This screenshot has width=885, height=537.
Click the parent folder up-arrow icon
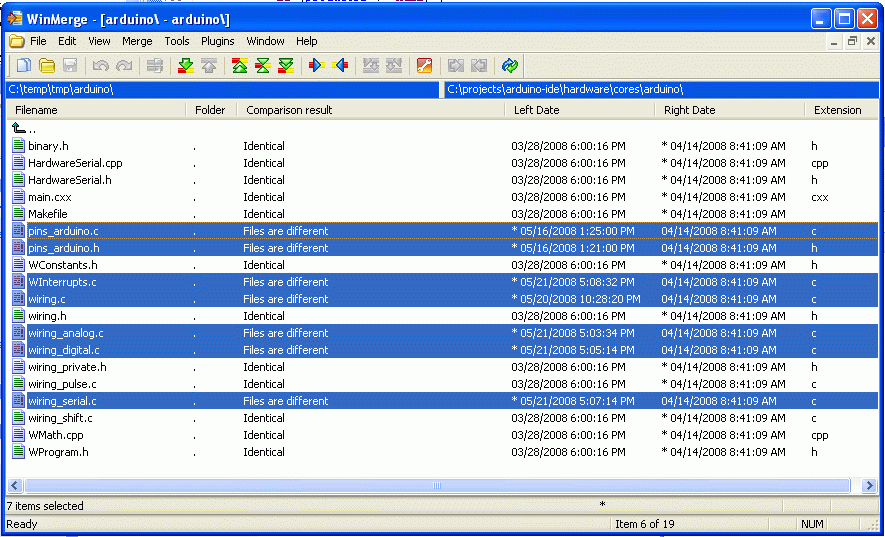tap(19, 129)
